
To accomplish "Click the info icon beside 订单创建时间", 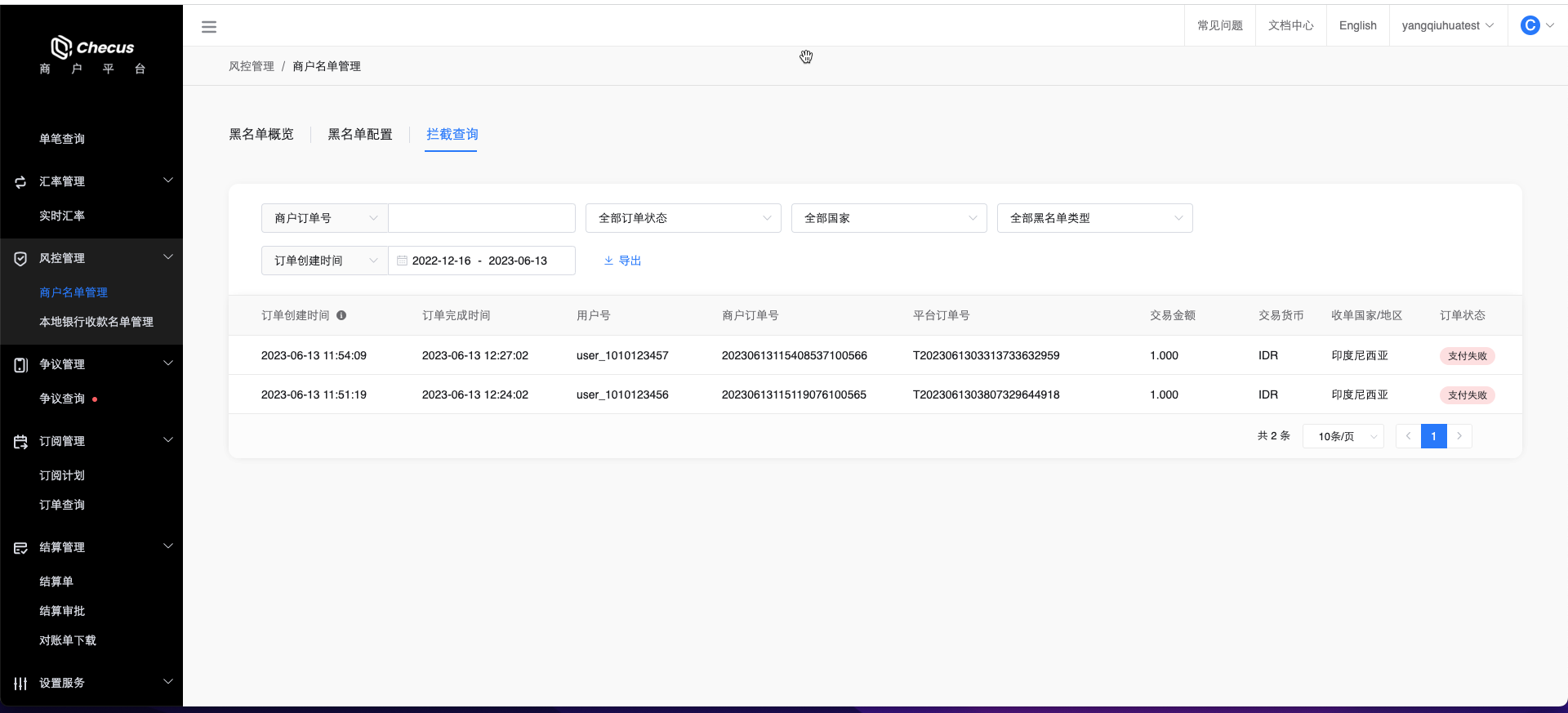I will [x=341, y=315].
